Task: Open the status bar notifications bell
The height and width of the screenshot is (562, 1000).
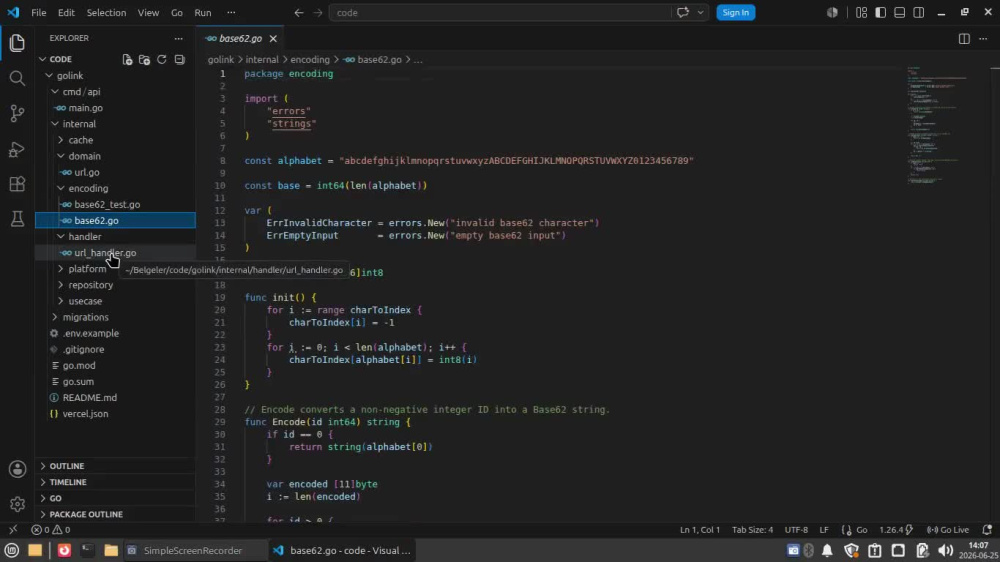Action: point(987,529)
